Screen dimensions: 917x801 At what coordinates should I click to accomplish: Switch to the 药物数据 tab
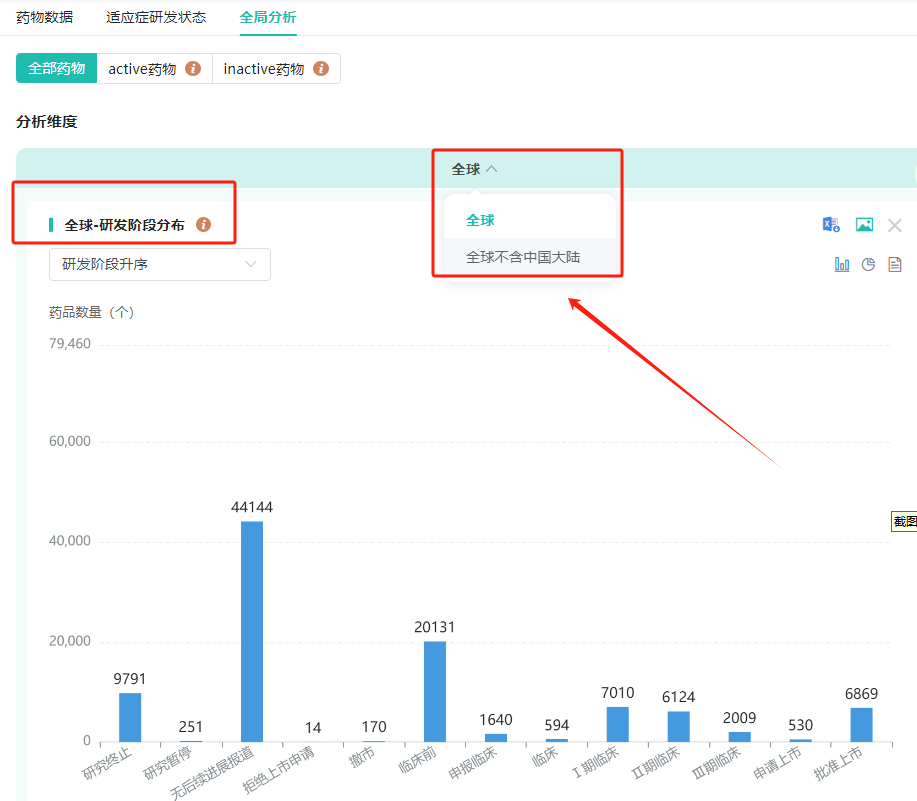pyautogui.click(x=44, y=17)
